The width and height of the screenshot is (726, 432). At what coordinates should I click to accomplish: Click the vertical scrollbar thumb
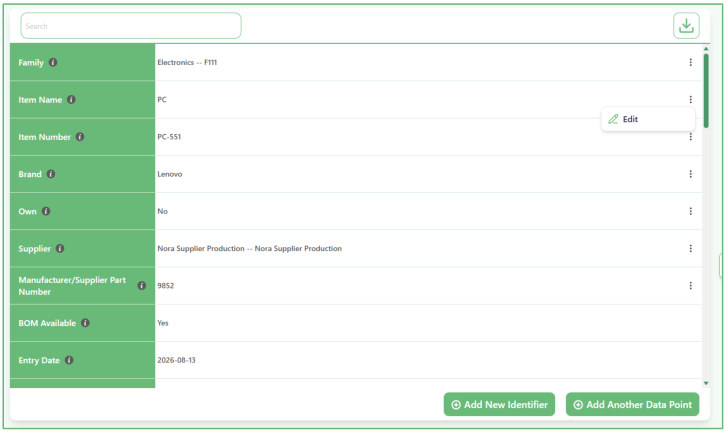pos(706,91)
